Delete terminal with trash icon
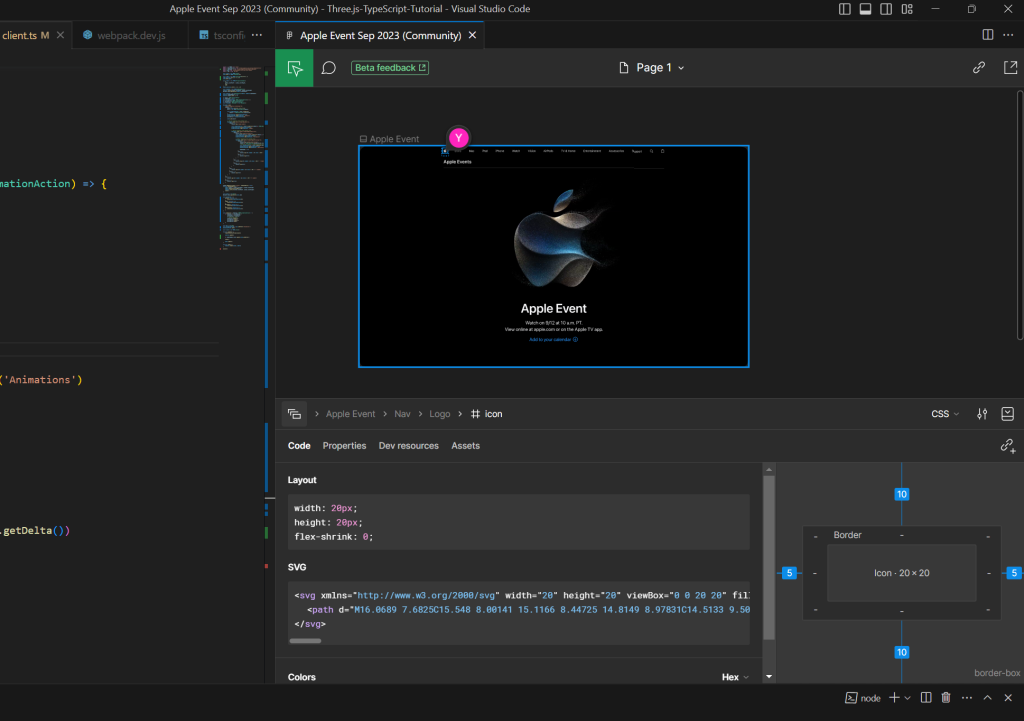 [x=946, y=698]
